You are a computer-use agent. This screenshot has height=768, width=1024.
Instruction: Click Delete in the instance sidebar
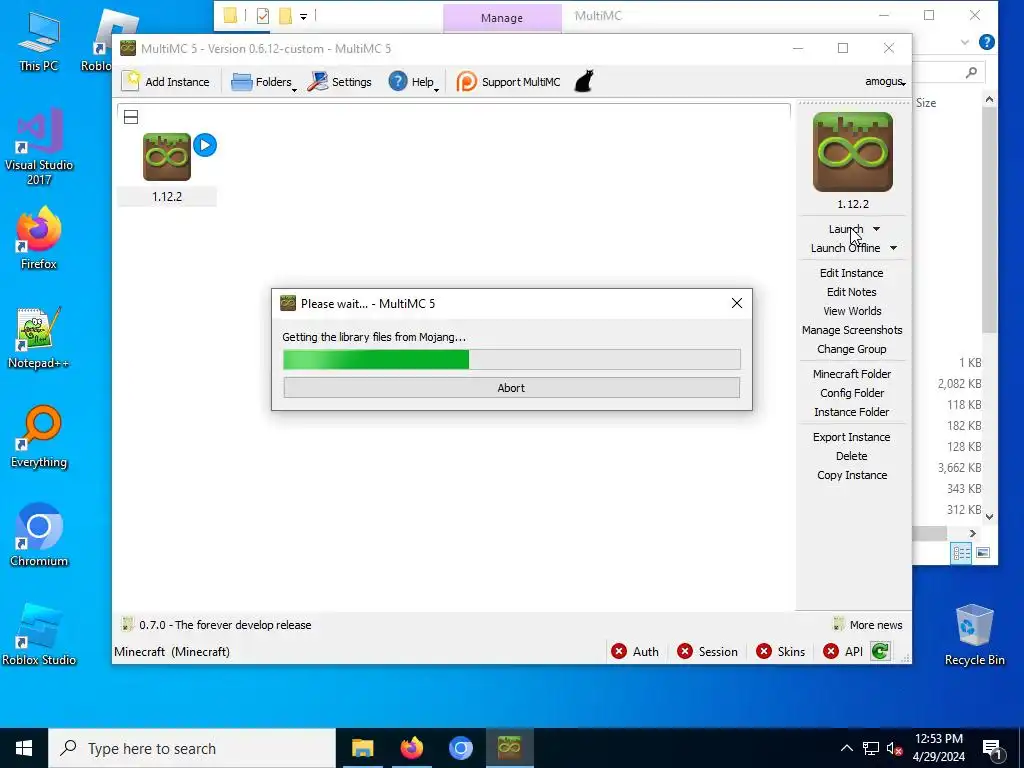pos(852,456)
